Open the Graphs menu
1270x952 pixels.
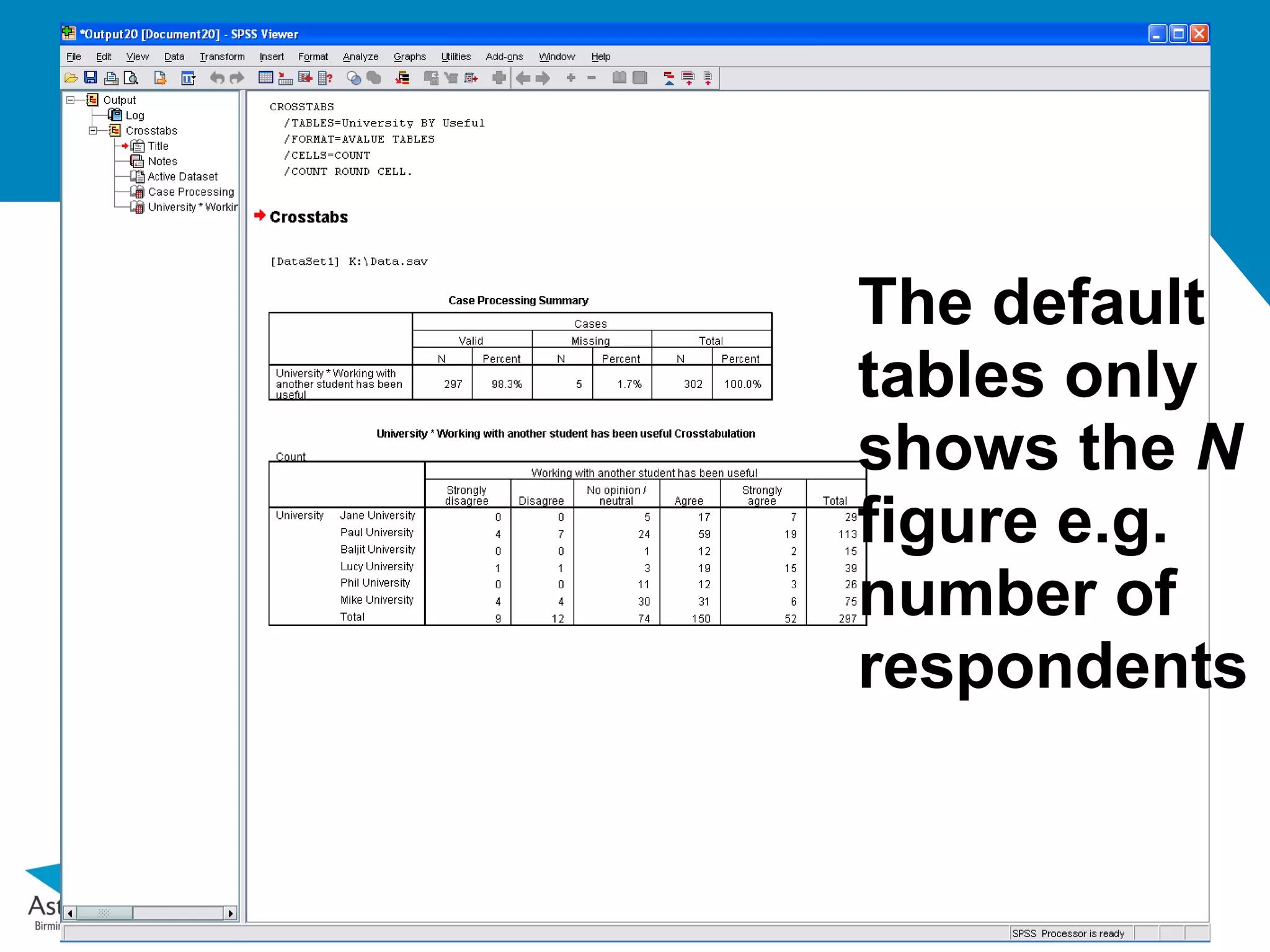(x=410, y=57)
